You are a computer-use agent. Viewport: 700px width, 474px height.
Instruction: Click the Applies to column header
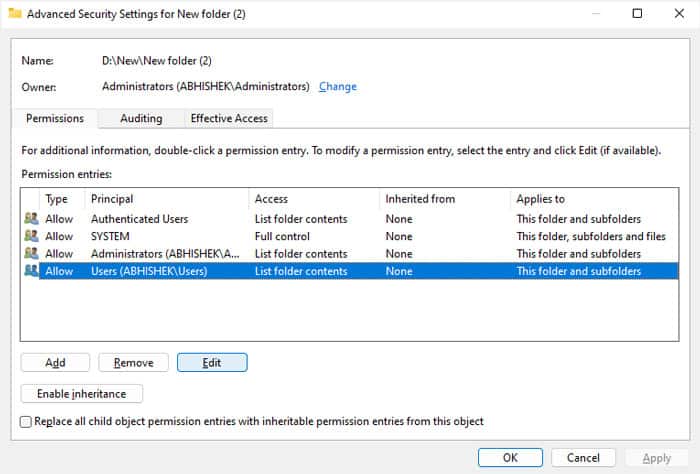pyautogui.click(x=594, y=199)
